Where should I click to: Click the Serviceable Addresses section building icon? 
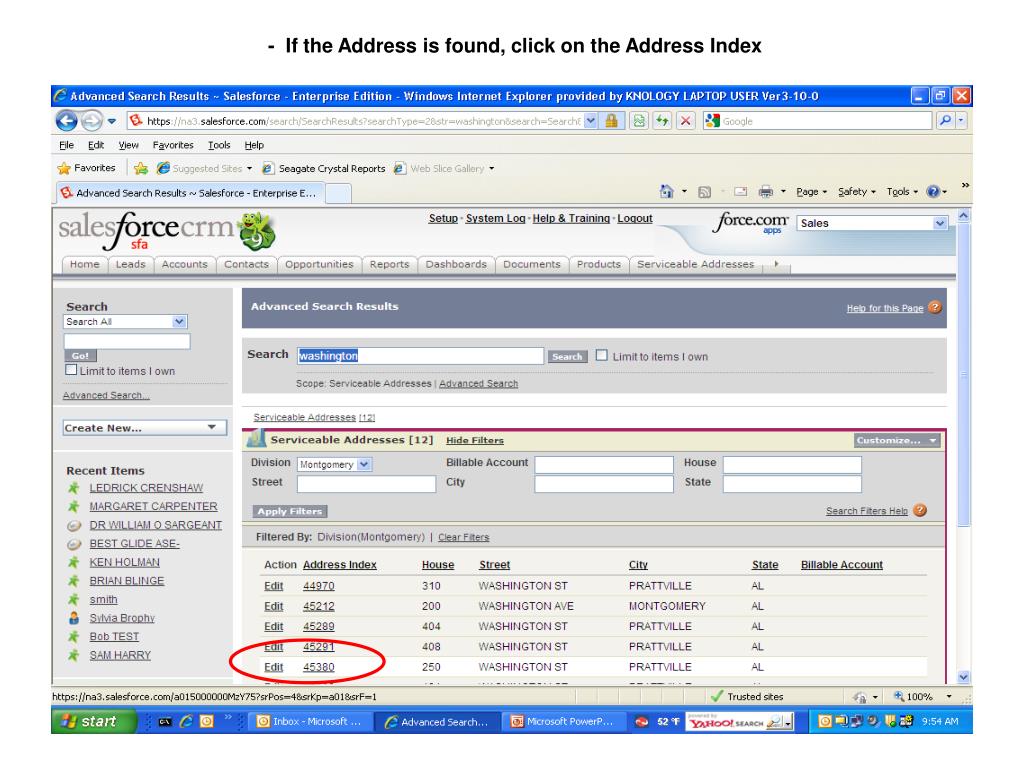click(x=256, y=439)
